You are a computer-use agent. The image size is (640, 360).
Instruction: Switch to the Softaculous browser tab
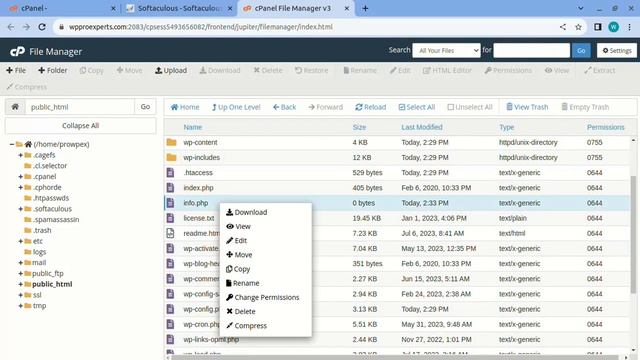point(179,8)
